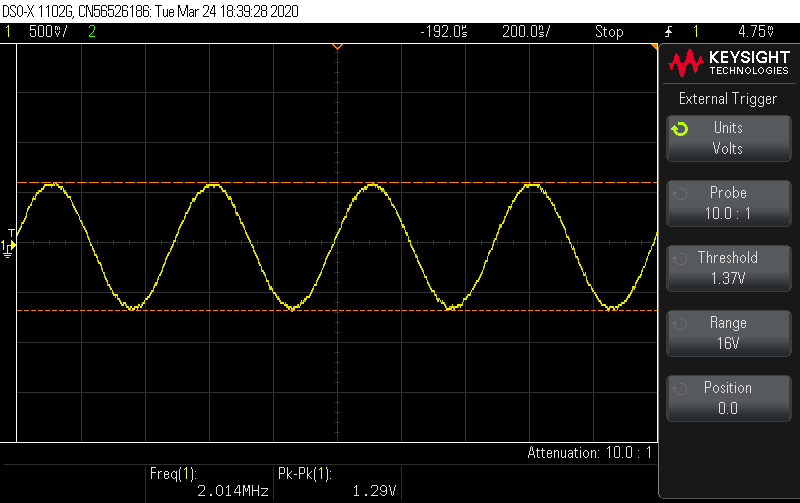
Task: Click the upper orange dashed measurement cursor line
Action: (x=337, y=182)
